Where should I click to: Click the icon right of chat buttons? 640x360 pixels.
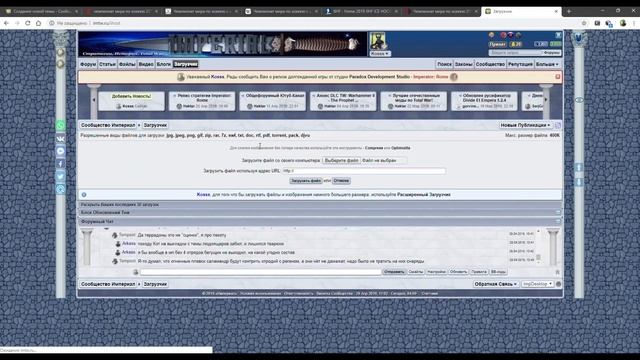(x=558, y=272)
